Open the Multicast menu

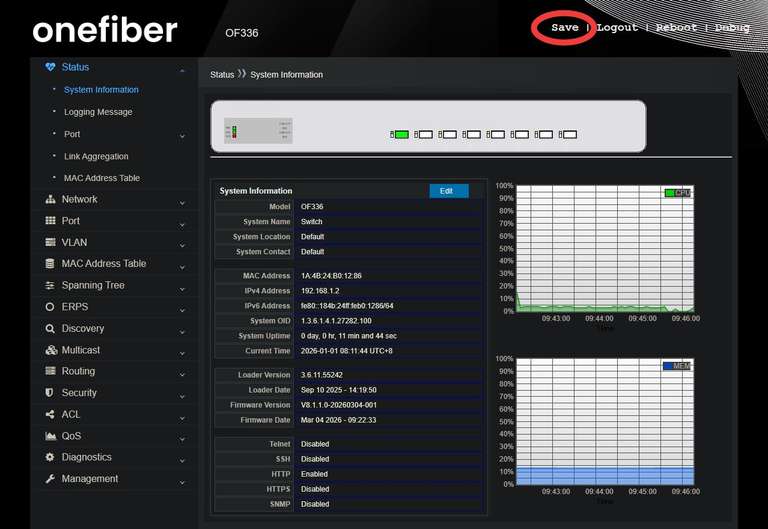click(81, 350)
